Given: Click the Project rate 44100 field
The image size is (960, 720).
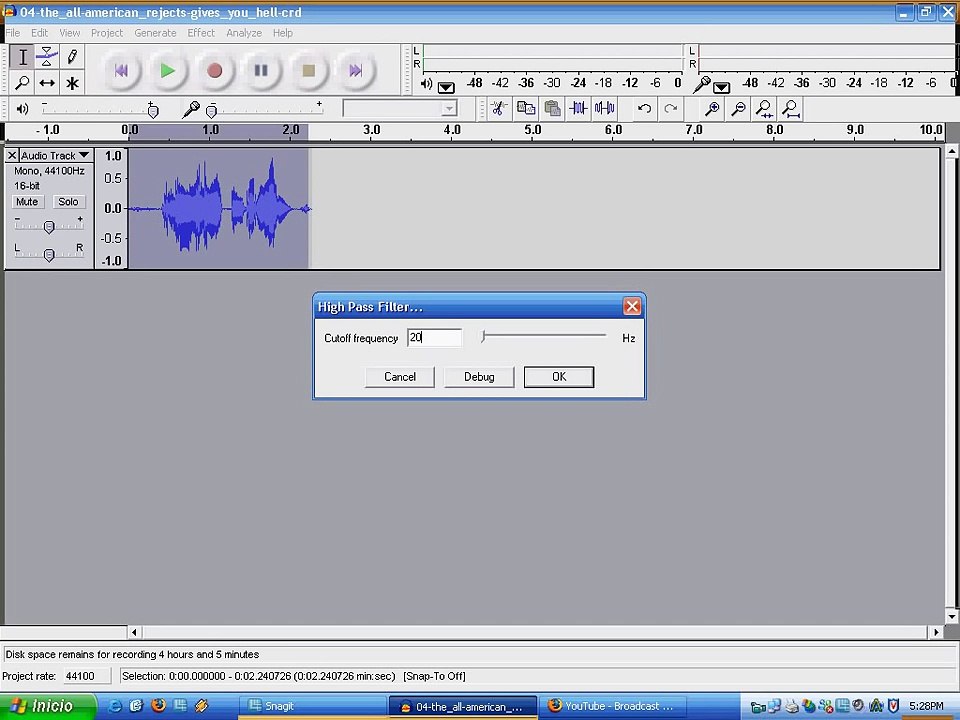Looking at the screenshot, I should [88, 676].
